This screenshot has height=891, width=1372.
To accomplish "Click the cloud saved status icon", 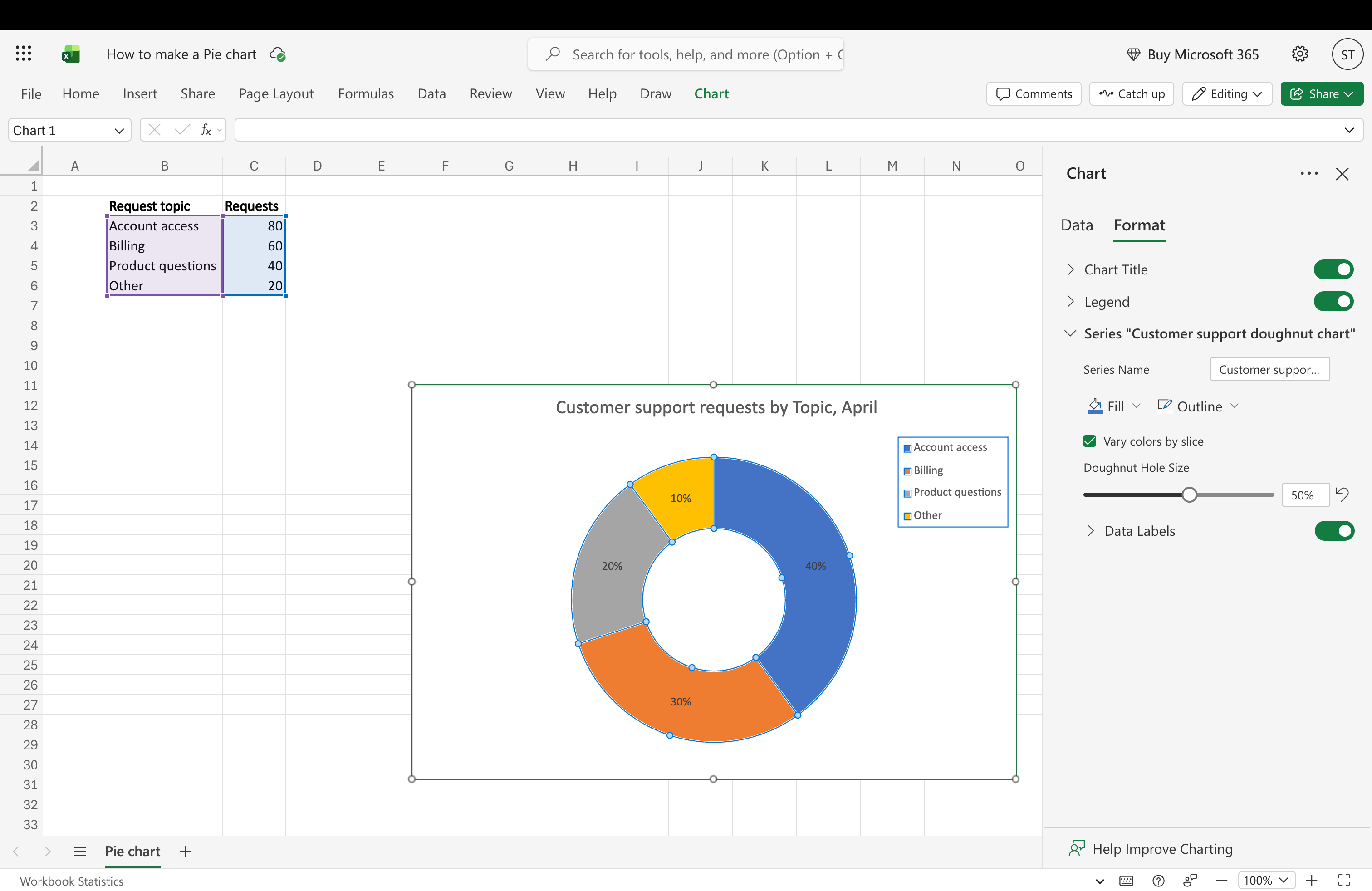I will click(278, 54).
